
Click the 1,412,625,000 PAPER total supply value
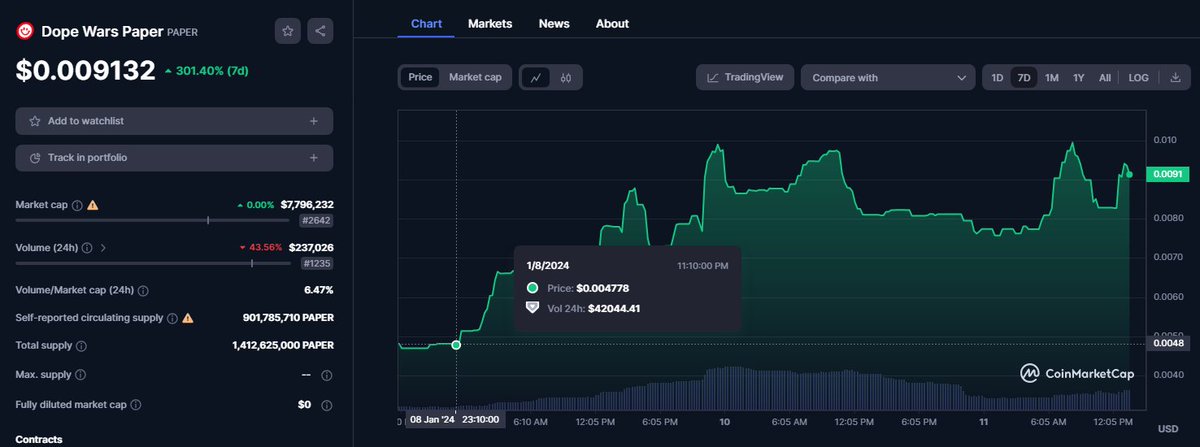[x=283, y=345]
